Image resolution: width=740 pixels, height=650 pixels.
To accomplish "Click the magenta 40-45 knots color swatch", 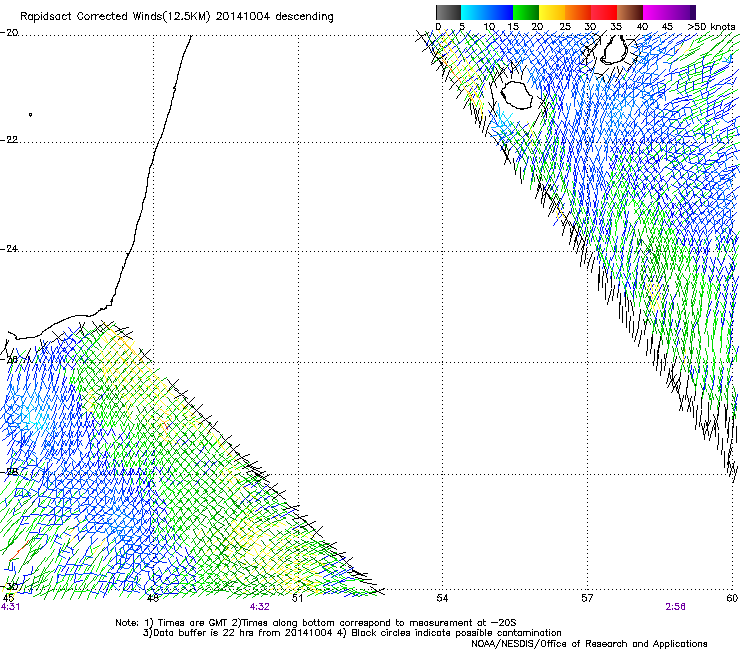I will [x=656, y=12].
